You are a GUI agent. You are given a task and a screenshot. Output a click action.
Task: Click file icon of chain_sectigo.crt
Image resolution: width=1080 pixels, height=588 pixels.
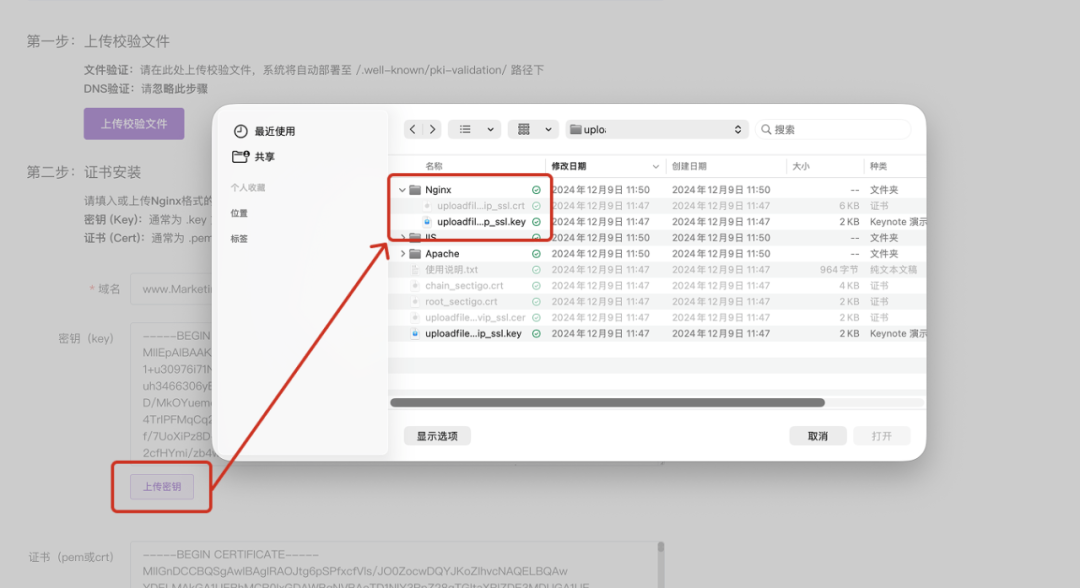[415, 285]
